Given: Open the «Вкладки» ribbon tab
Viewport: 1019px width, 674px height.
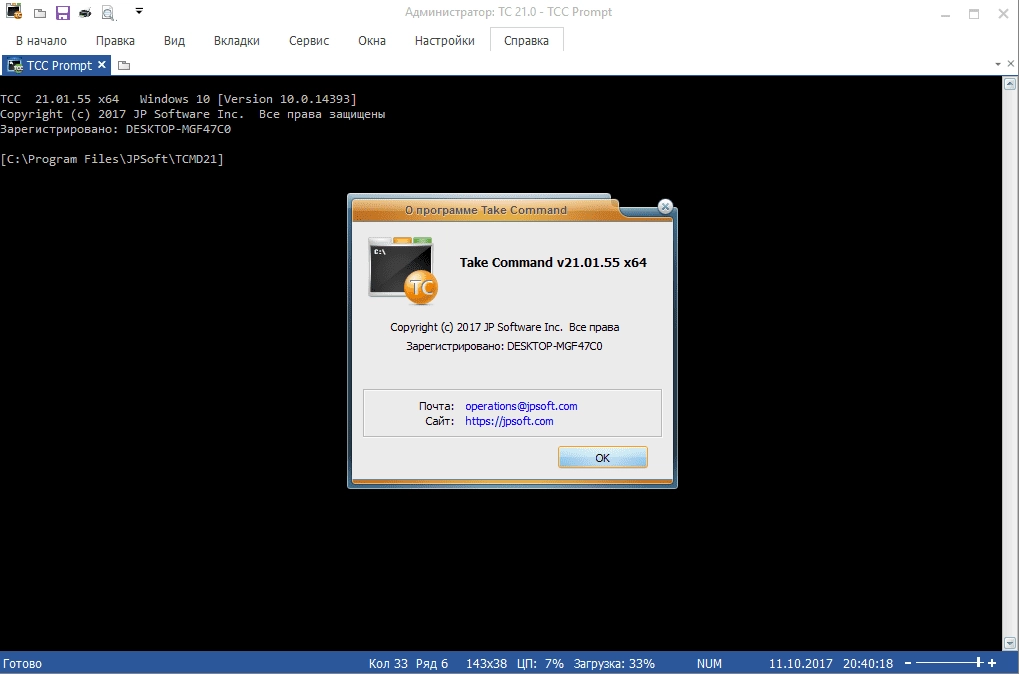Looking at the screenshot, I should coord(237,40).
